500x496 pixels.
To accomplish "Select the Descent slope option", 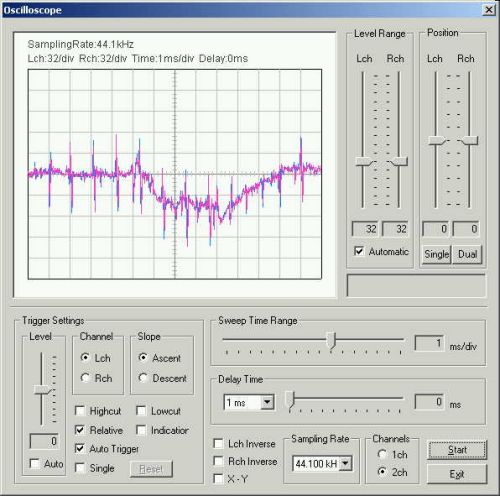I will click(143, 378).
